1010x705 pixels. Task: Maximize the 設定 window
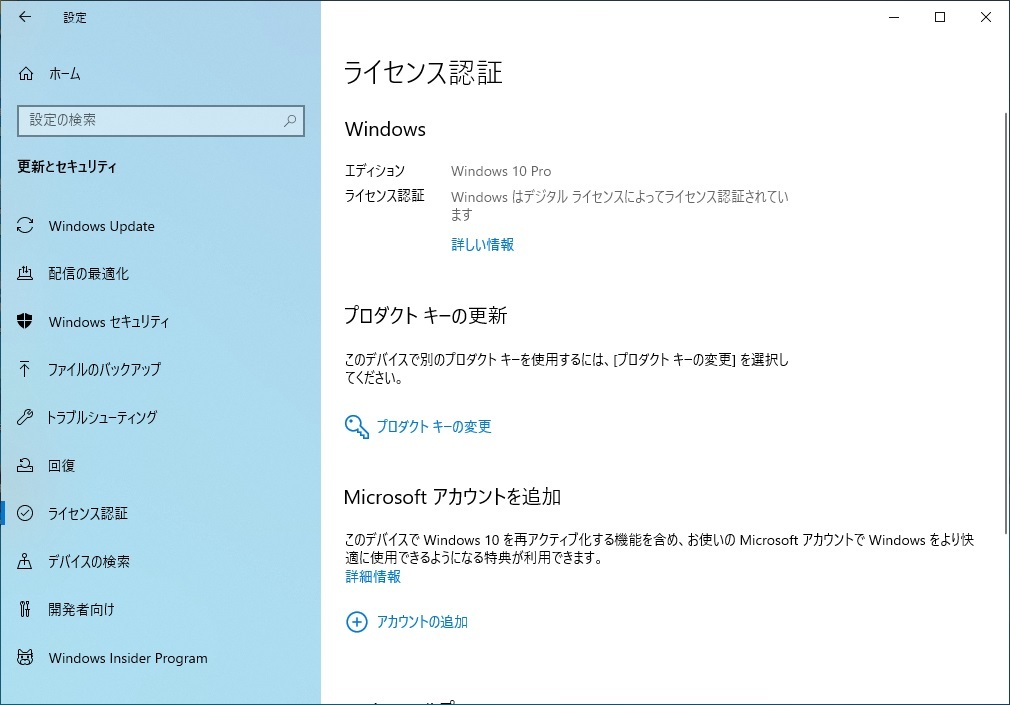940,17
